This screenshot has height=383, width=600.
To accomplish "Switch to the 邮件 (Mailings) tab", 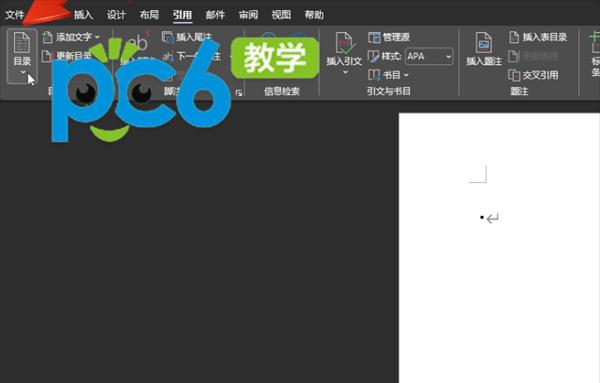I will click(215, 15).
